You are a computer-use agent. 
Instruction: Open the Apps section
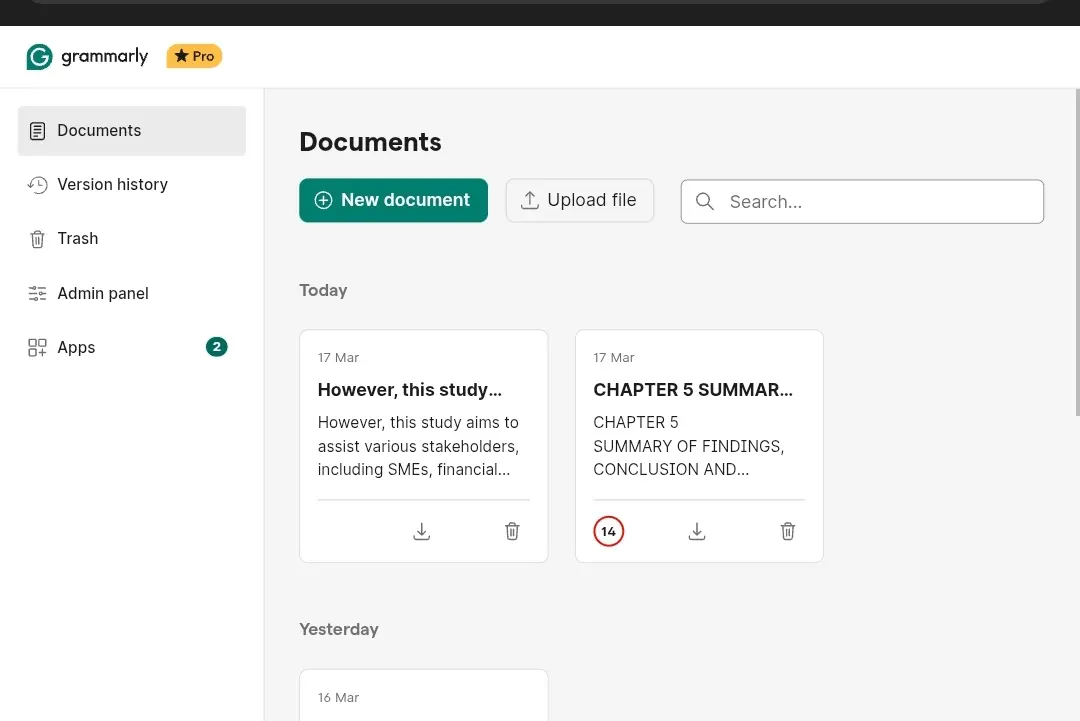click(132, 348)
